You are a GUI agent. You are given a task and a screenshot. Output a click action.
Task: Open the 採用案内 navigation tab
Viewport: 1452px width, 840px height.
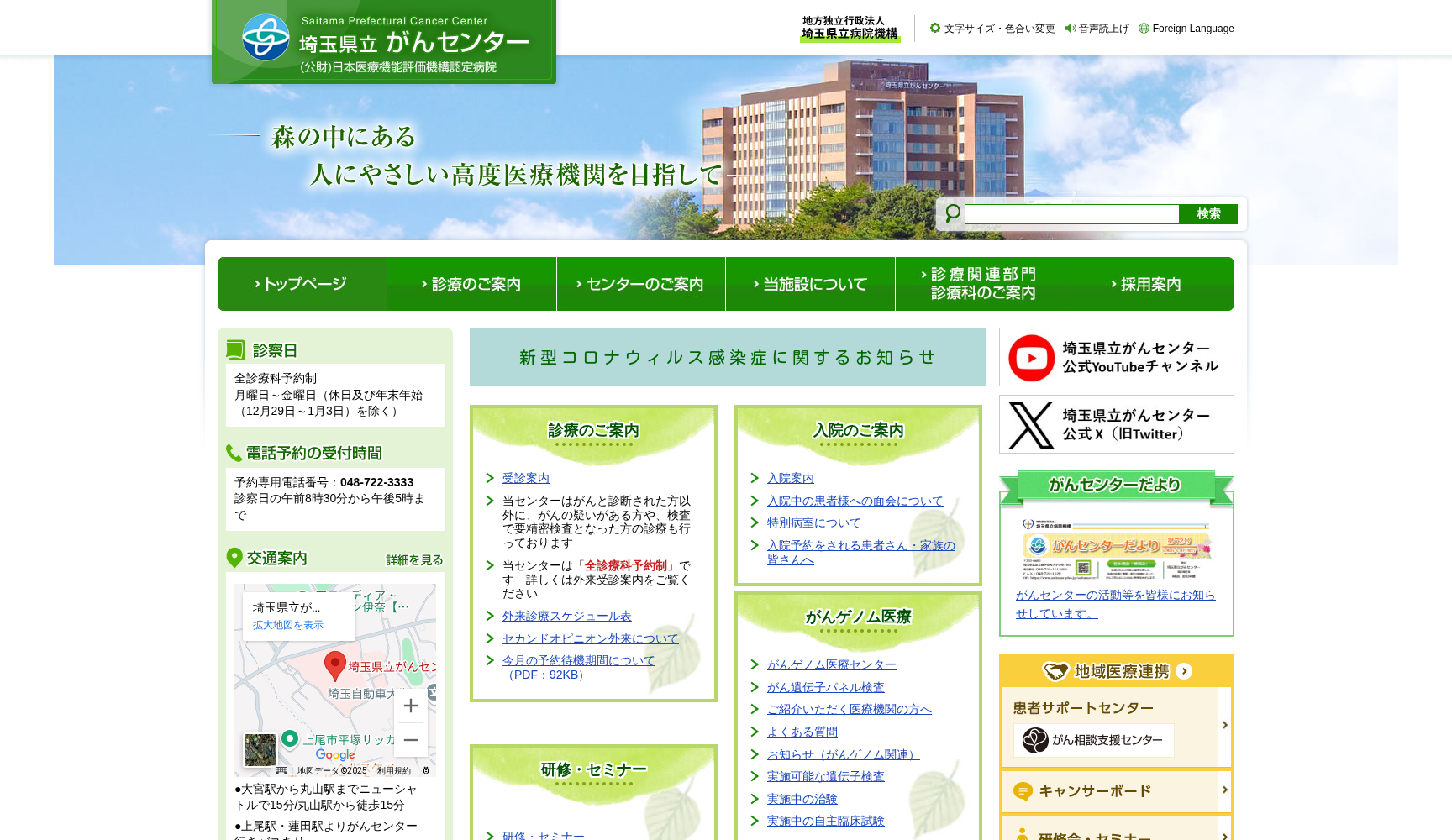point(1149,284)
